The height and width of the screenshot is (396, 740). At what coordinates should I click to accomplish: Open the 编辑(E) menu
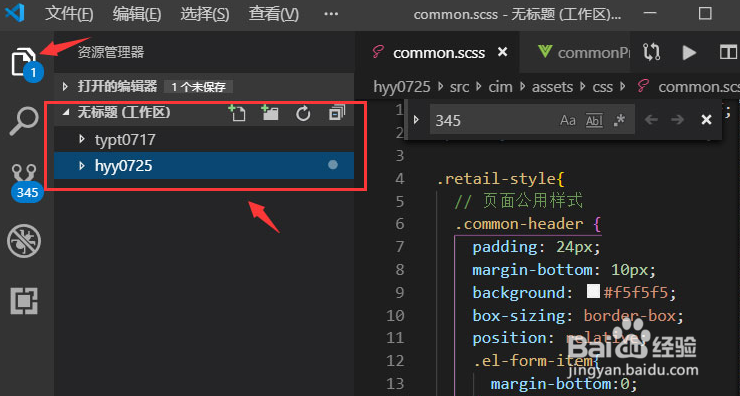[x=137, y=14]
